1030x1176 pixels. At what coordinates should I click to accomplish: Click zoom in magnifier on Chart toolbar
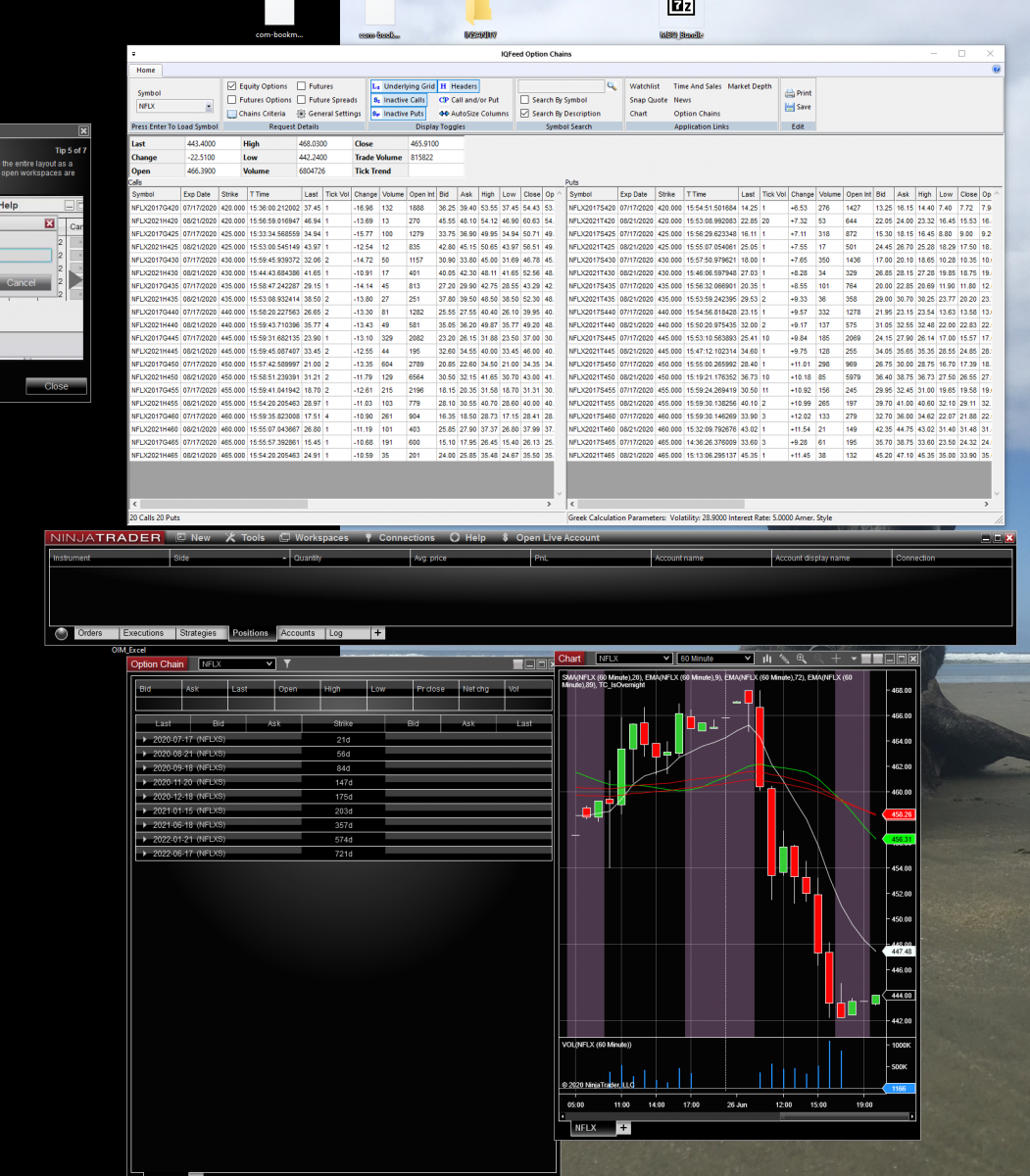click(x=801, y=659)
